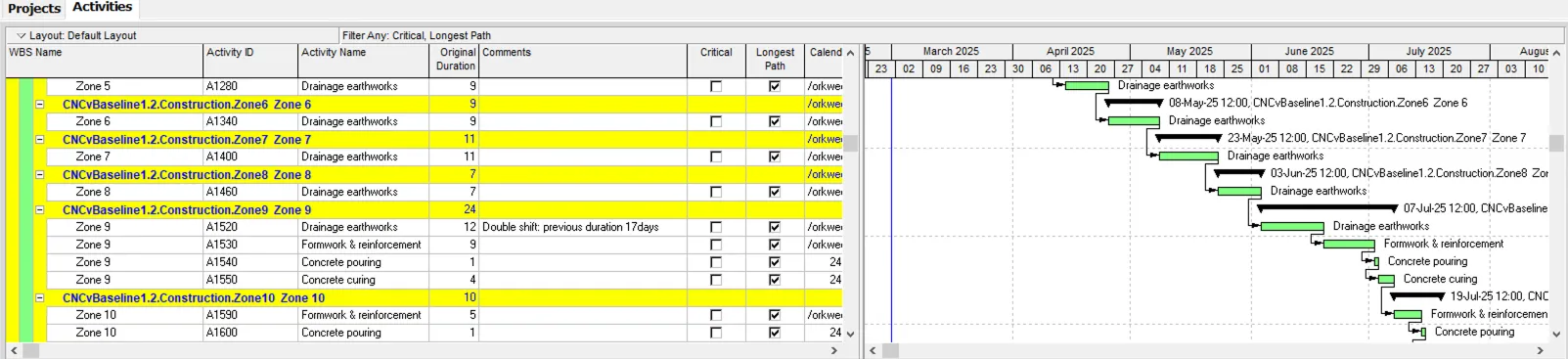The height and width of the screenshot is (359, 1568).
Task: Toggle Critical checkbox for activity A1280
Action: tap(716, 86)
